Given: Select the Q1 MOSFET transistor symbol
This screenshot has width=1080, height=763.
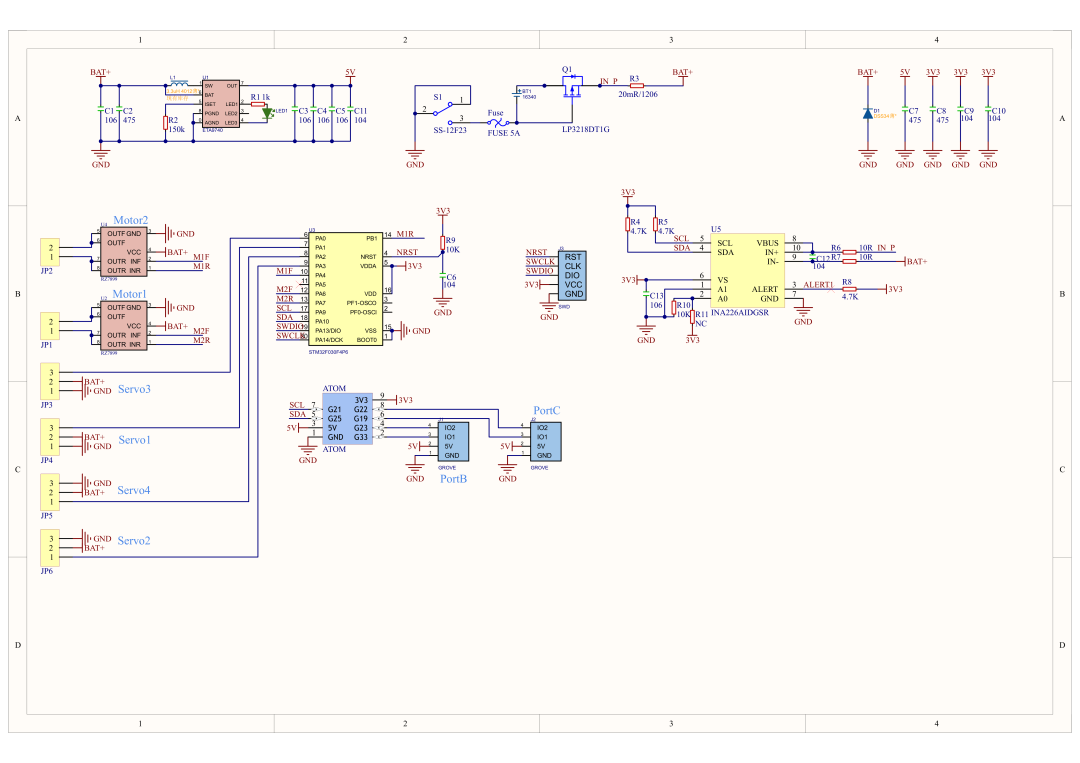Looking at the screenshot, I should (572, 86).
